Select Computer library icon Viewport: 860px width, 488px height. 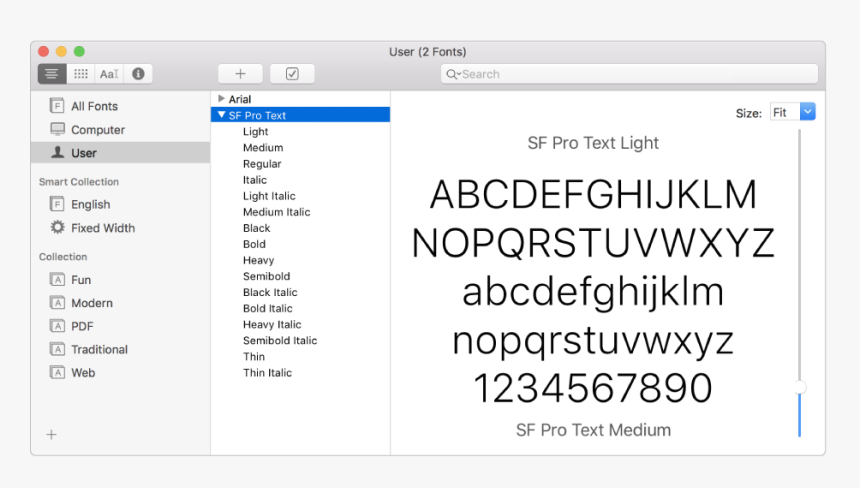click(57, 129)
